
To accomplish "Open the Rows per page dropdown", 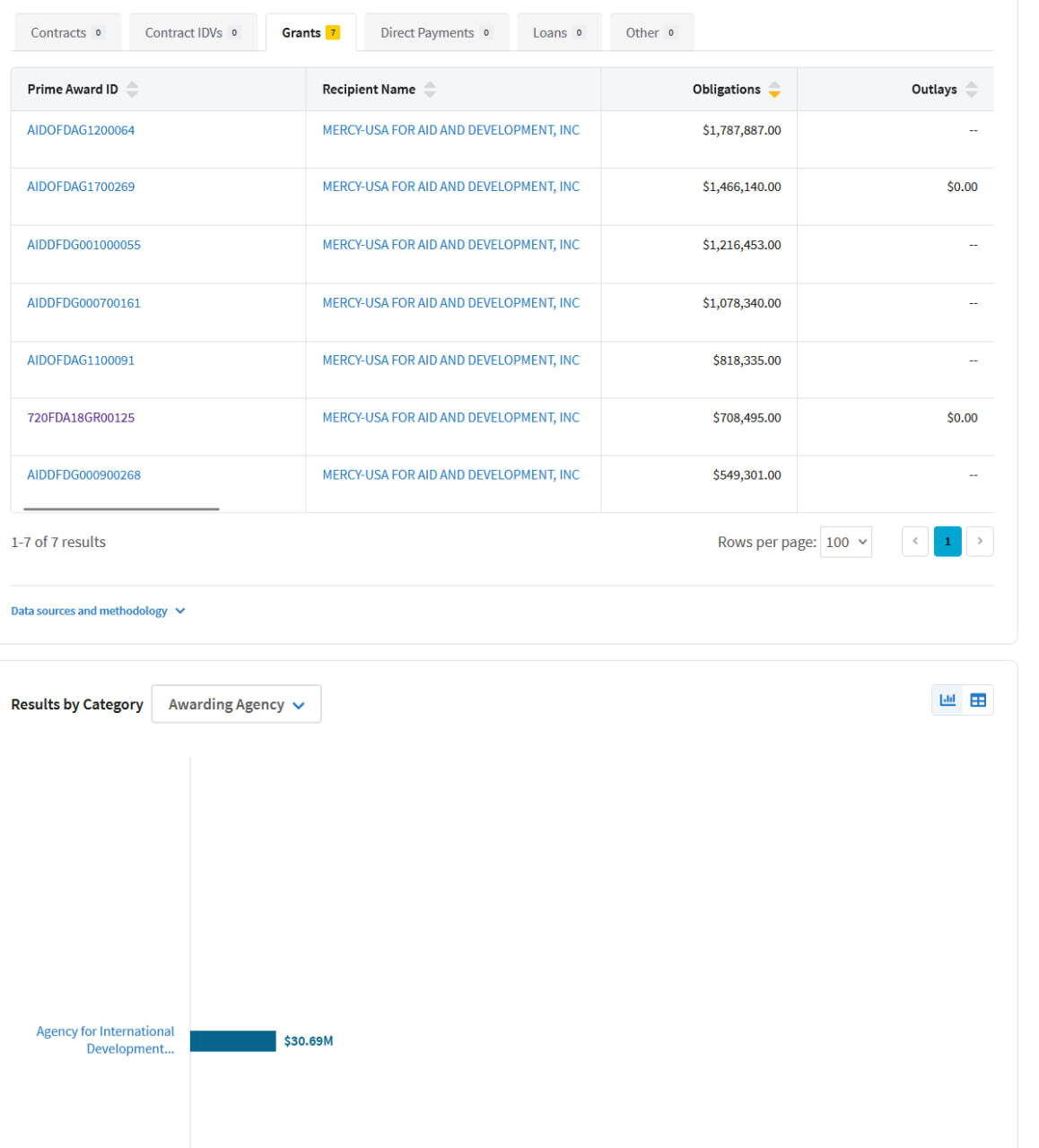I will 846,542.
